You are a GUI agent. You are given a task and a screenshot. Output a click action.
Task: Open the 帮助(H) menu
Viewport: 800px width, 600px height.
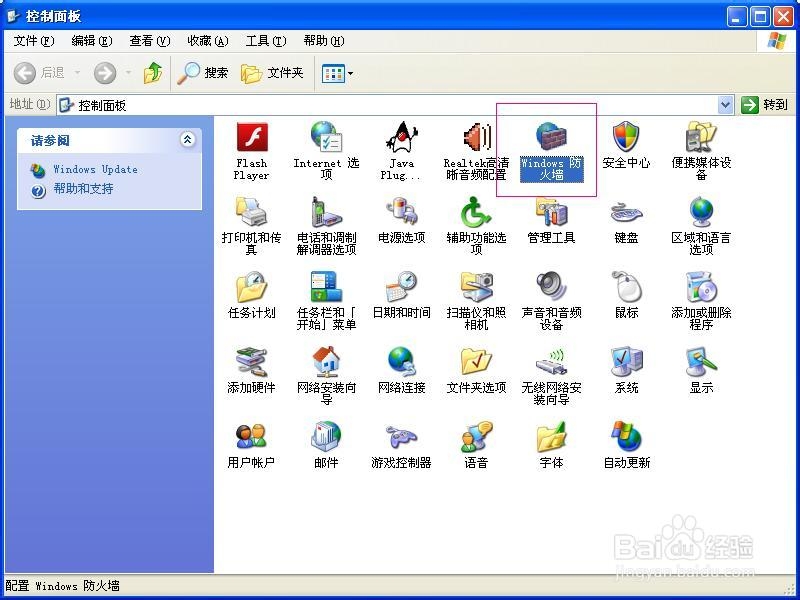[x=323, y=41]
